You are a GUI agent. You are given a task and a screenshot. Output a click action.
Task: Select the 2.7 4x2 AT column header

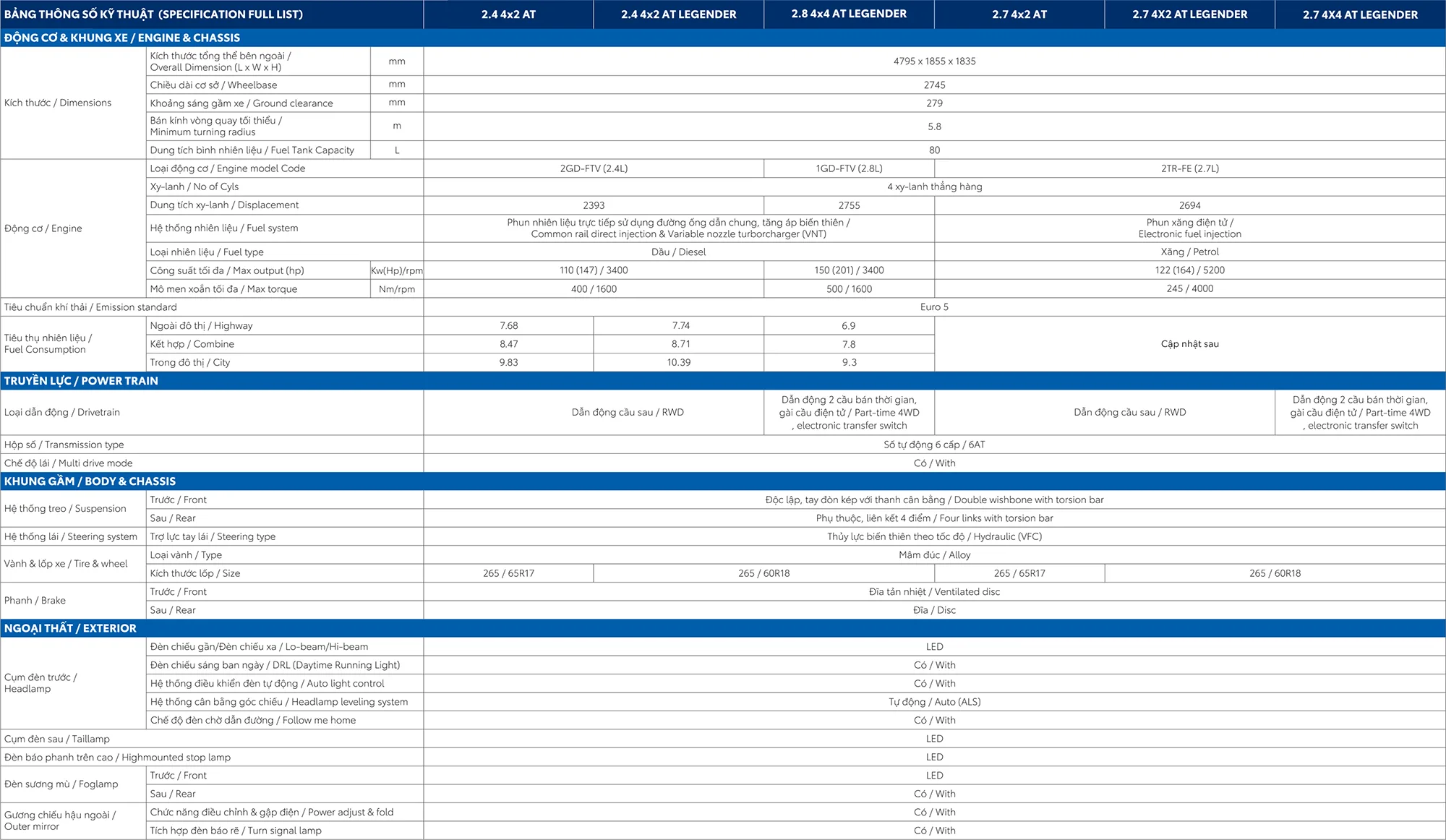click(1019, 14)
